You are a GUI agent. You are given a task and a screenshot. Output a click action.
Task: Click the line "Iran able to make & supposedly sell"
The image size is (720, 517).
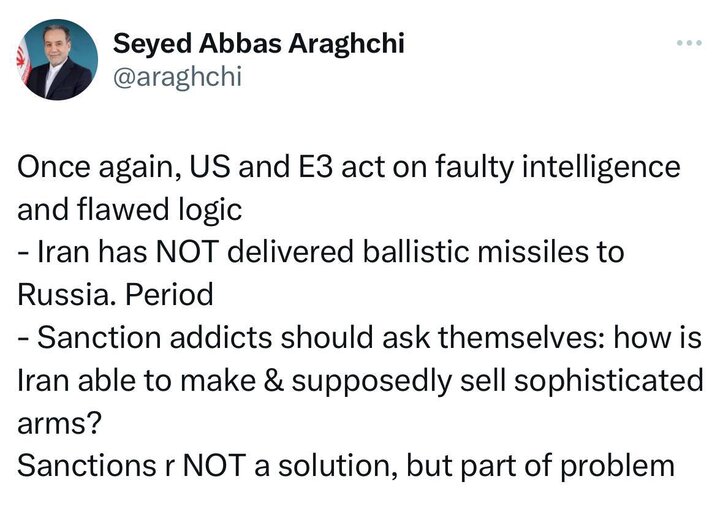[360, 381]
